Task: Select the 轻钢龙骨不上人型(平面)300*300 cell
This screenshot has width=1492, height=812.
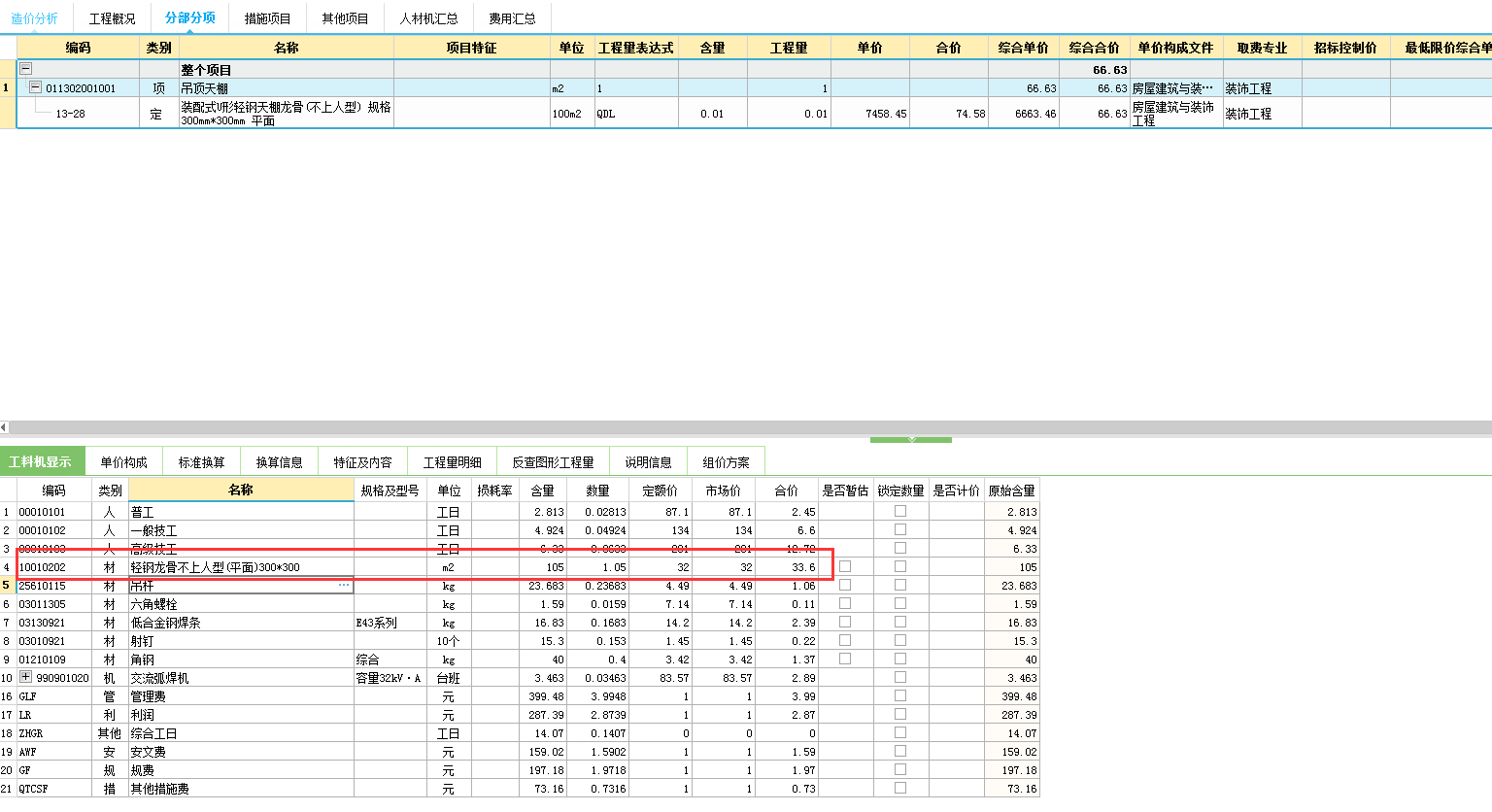Action: coord(241,567)
